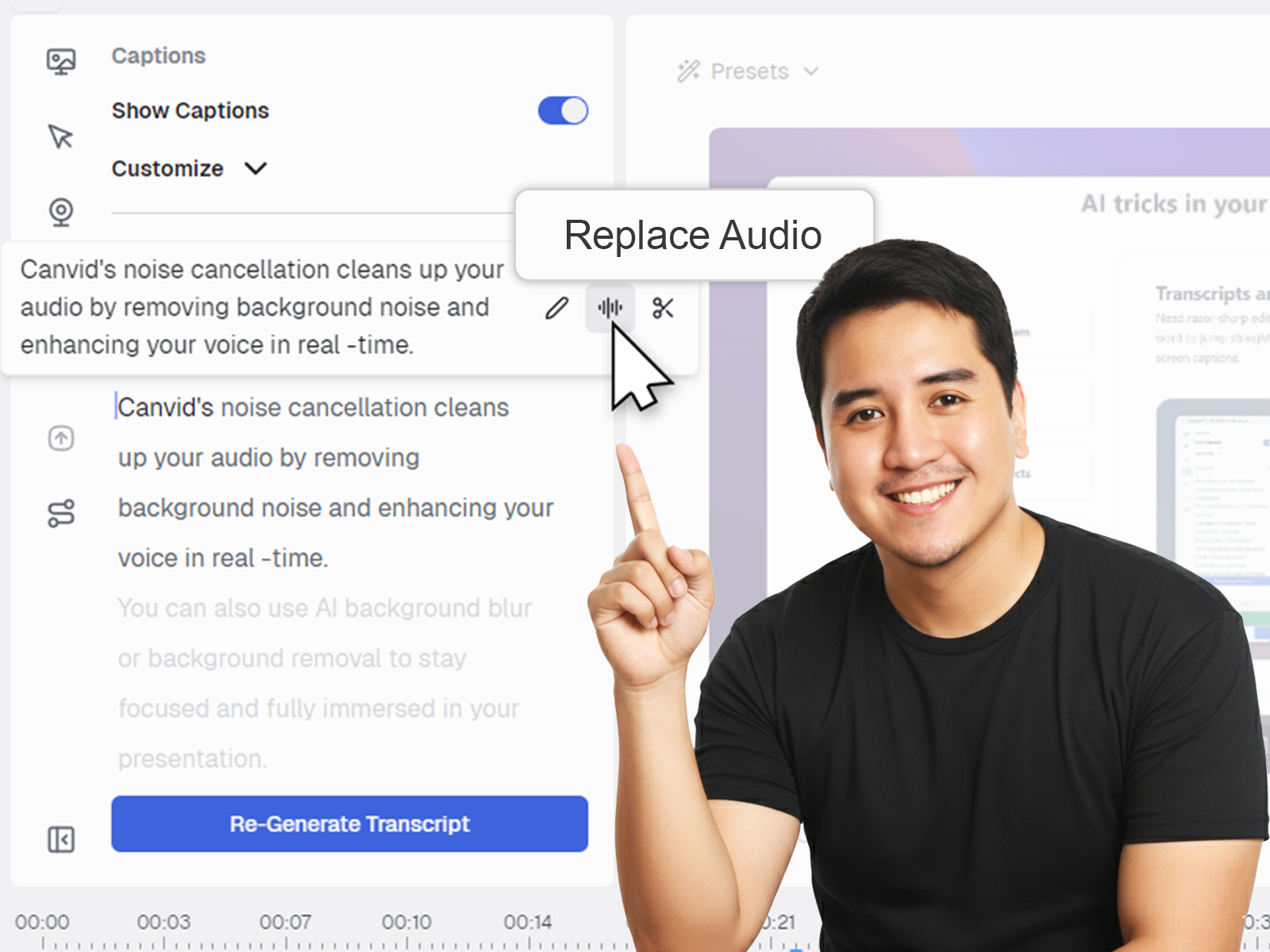Collapse the Presets chevron arrow
This screenshot has height=952, width=1270.
coord(811,71)
